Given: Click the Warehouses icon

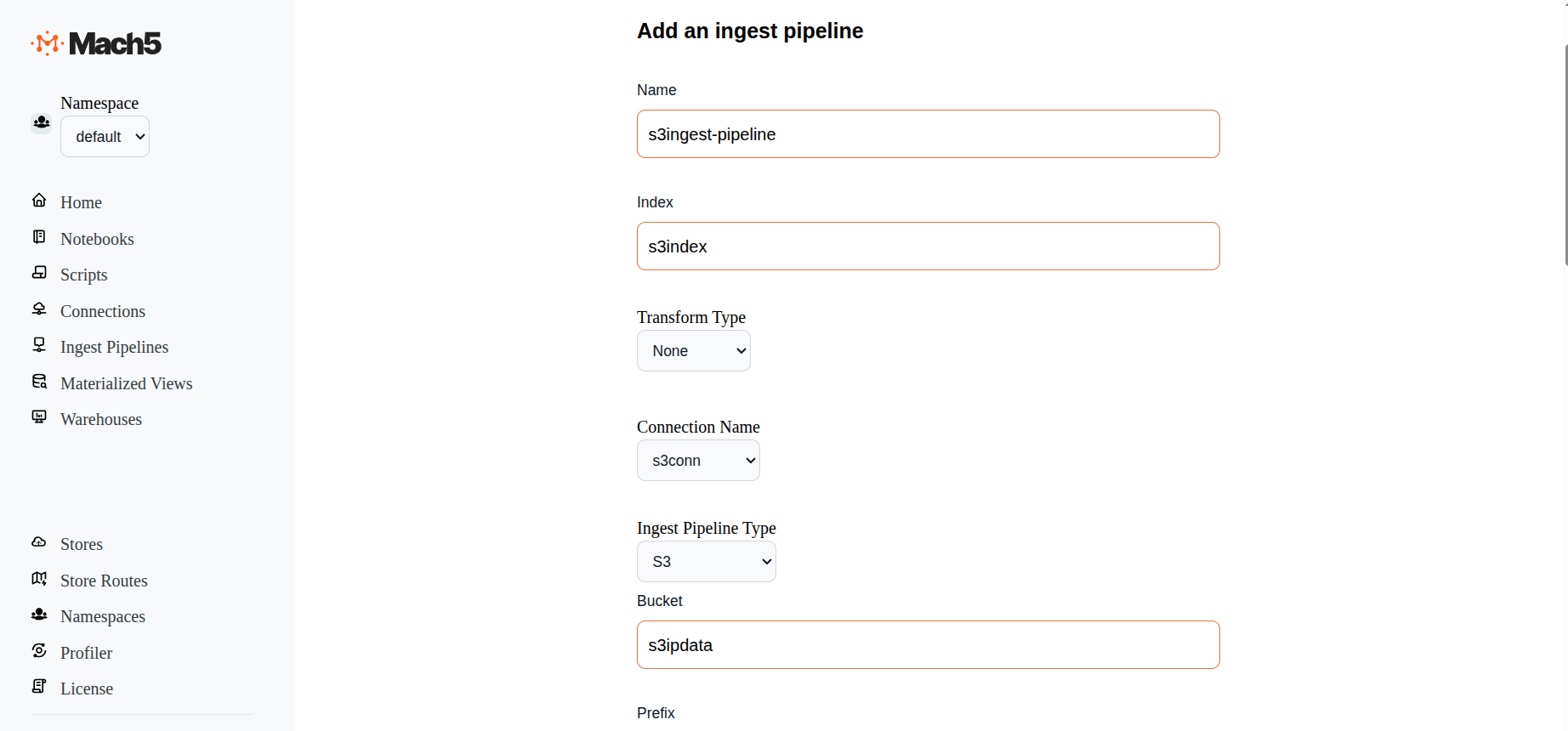Looking at the screenshot, I should pyautogui.click(x=39, y=416).
